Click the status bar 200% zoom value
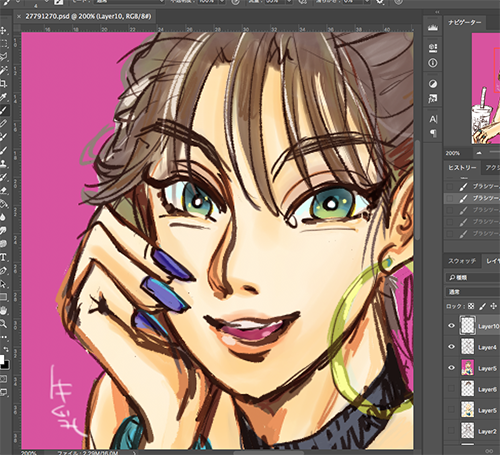500x455 pixels. [29, 453]
